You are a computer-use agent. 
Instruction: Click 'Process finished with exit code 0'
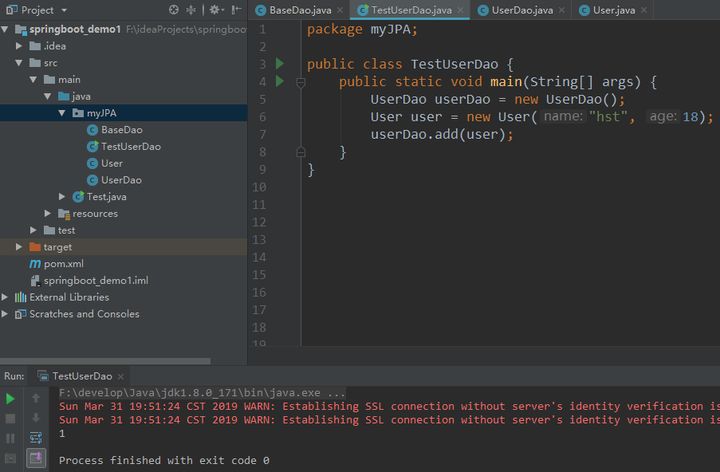coord(164,460)
